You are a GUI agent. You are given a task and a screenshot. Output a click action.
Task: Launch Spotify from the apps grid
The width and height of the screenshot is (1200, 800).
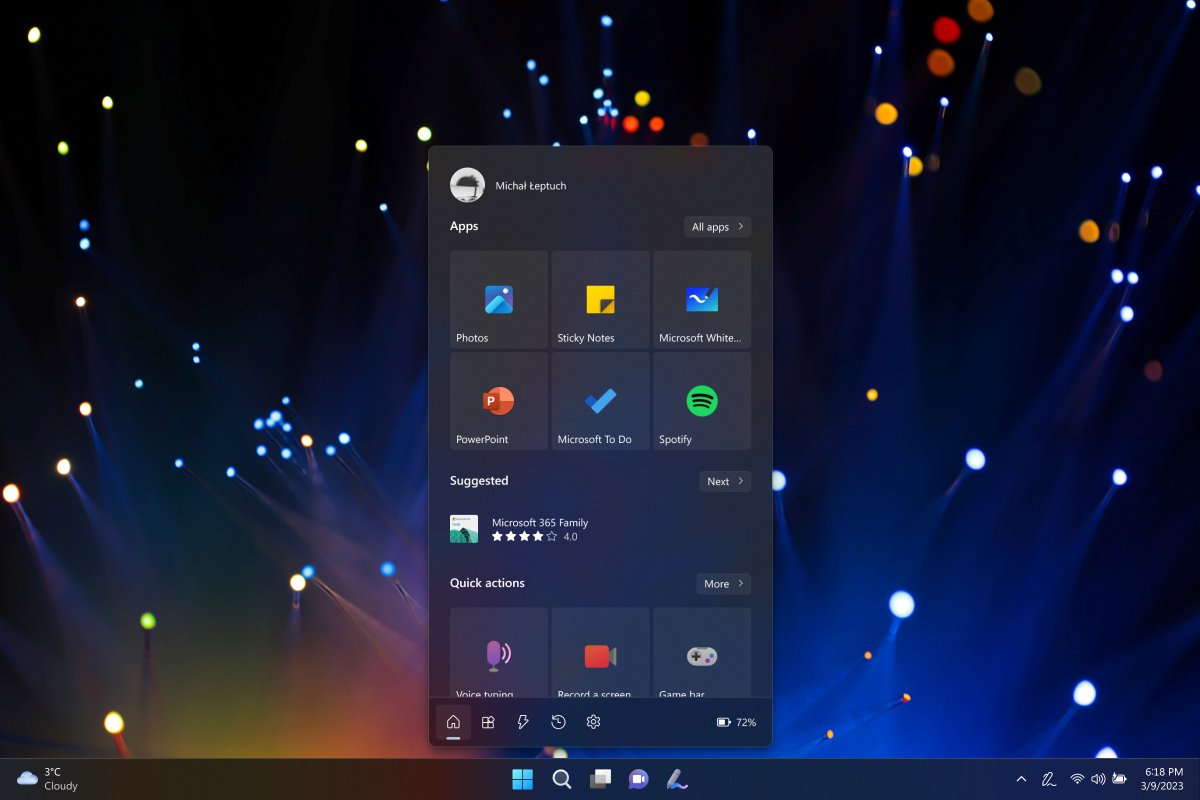[702, 401]
